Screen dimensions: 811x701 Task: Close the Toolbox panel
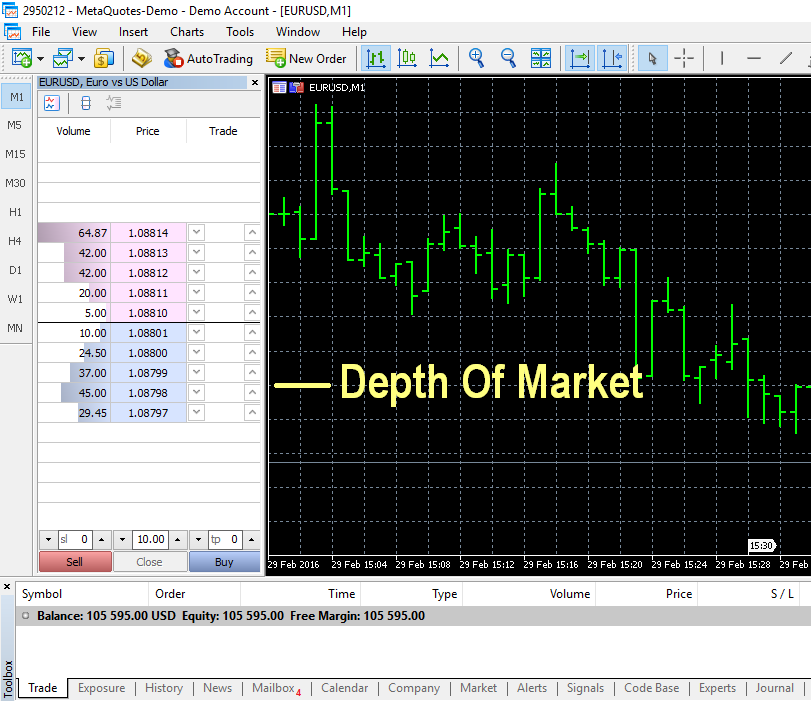pos(7,587)
